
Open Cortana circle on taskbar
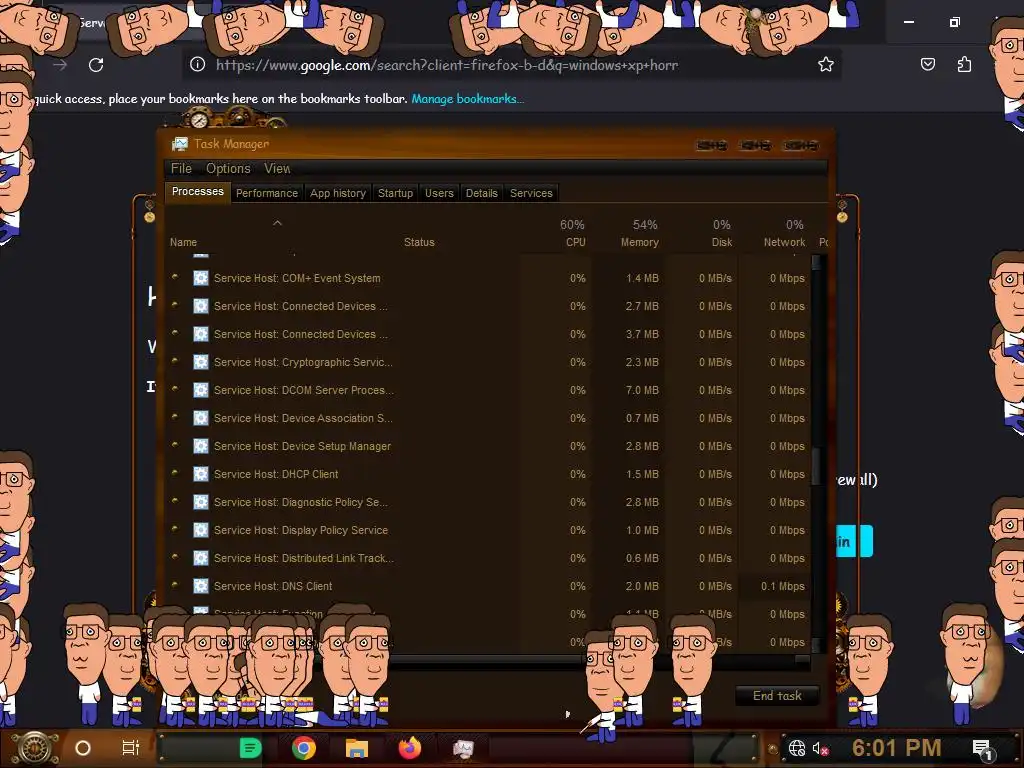click(x=83, y=748)
